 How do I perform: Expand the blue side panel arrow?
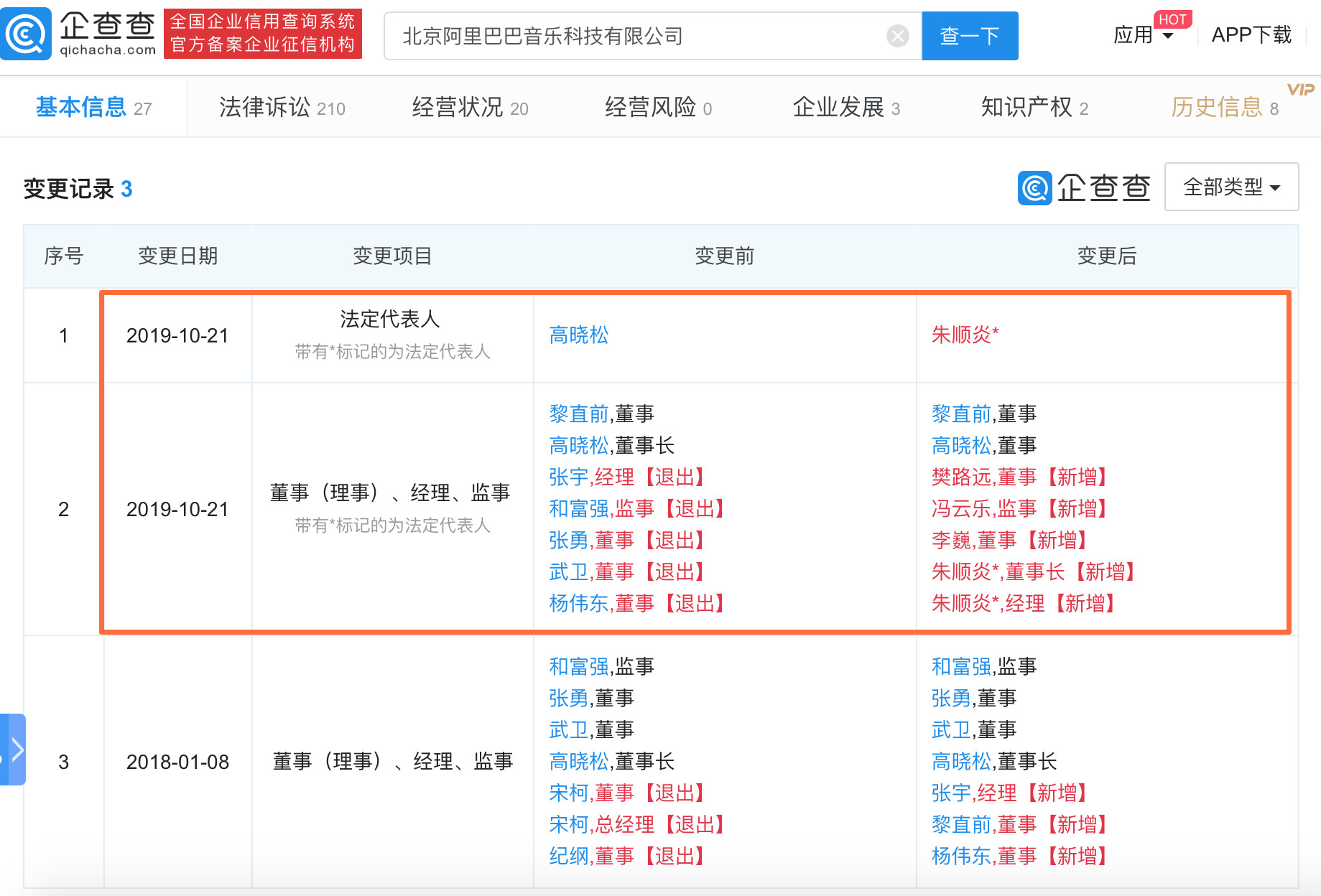(x=13, y=750)
